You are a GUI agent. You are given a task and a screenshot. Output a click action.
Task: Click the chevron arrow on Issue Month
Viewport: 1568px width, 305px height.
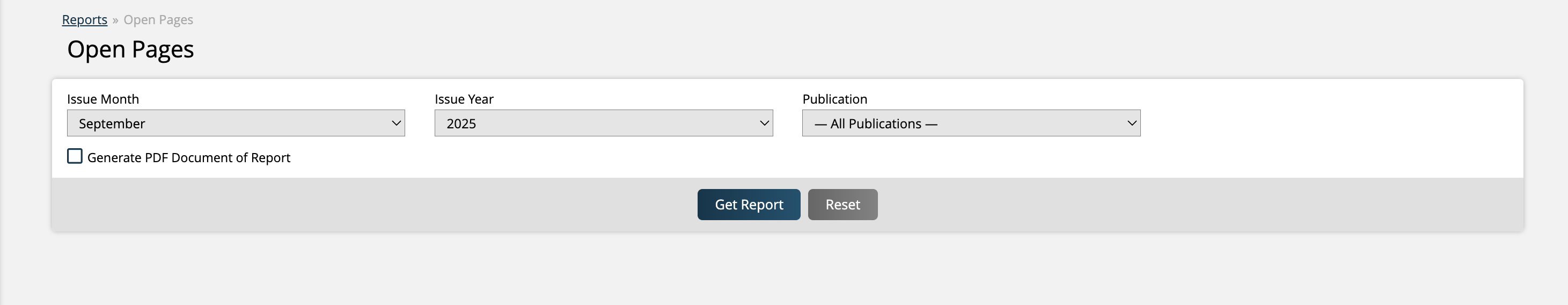tap(396, 123)
